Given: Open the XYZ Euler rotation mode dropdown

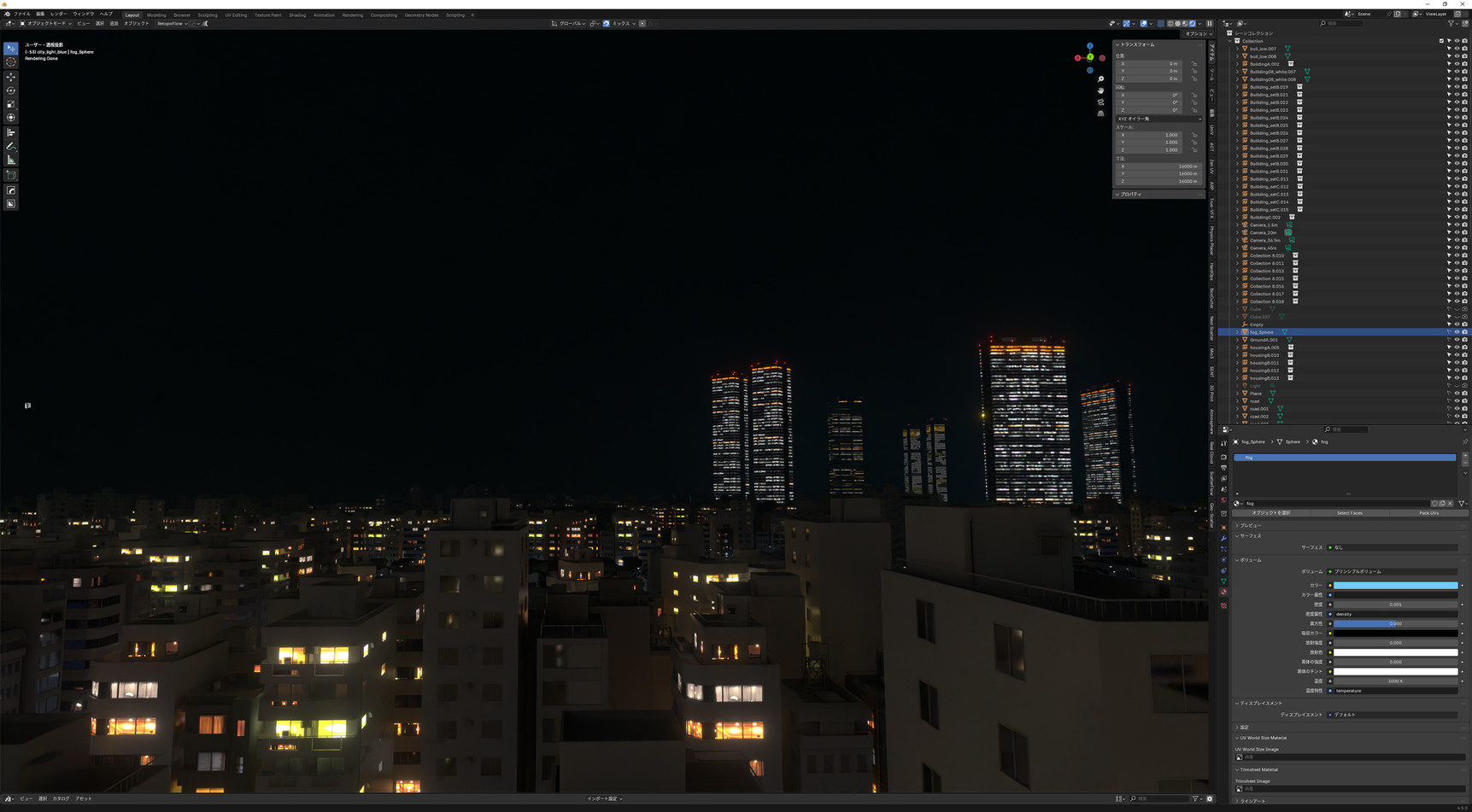Looking at the screenshot, I should tap(1158, 119).
